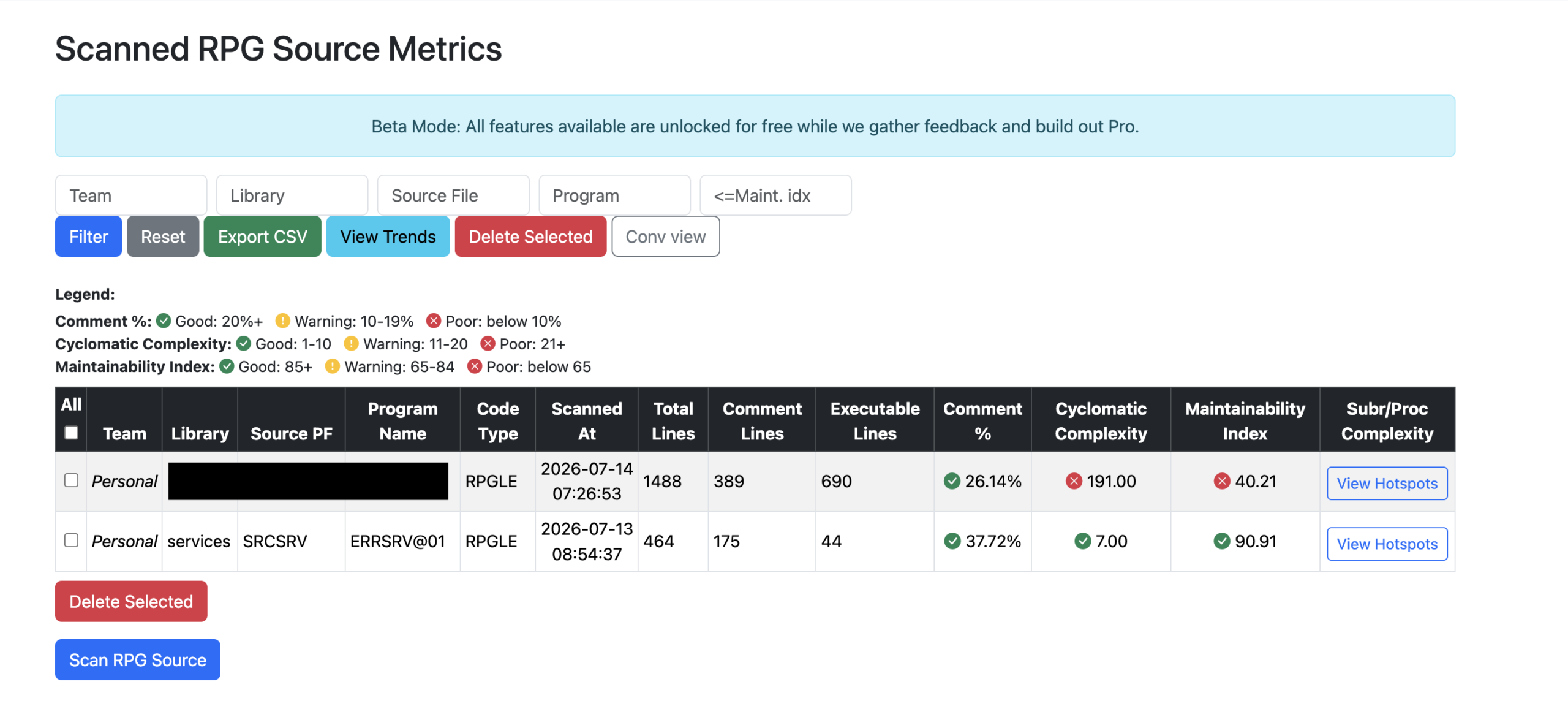
Task: Click the ERRSRV@01 program name cell
Action: click(402, 541)
